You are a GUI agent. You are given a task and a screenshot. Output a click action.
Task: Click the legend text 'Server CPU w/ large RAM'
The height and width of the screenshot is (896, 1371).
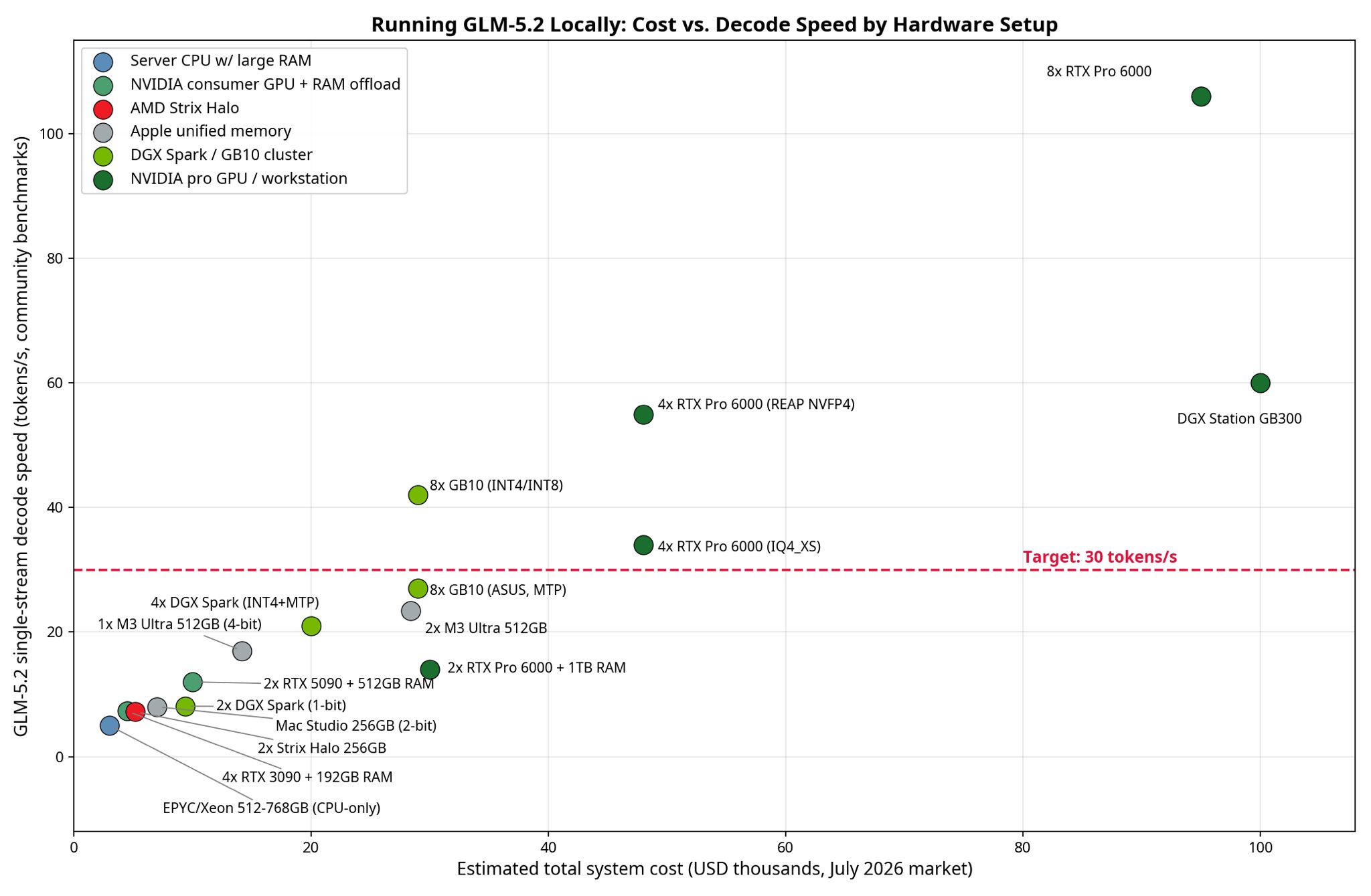[221, 61]
